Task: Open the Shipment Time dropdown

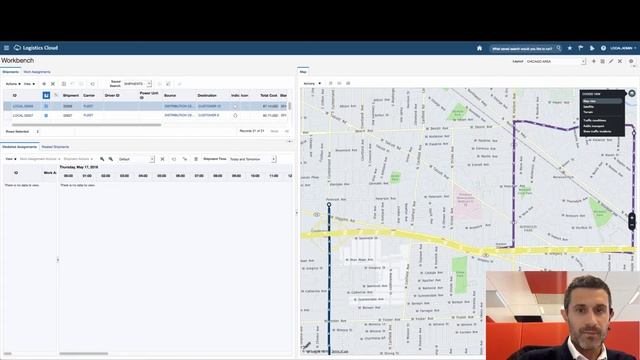Action: click(x=253, y=159)
